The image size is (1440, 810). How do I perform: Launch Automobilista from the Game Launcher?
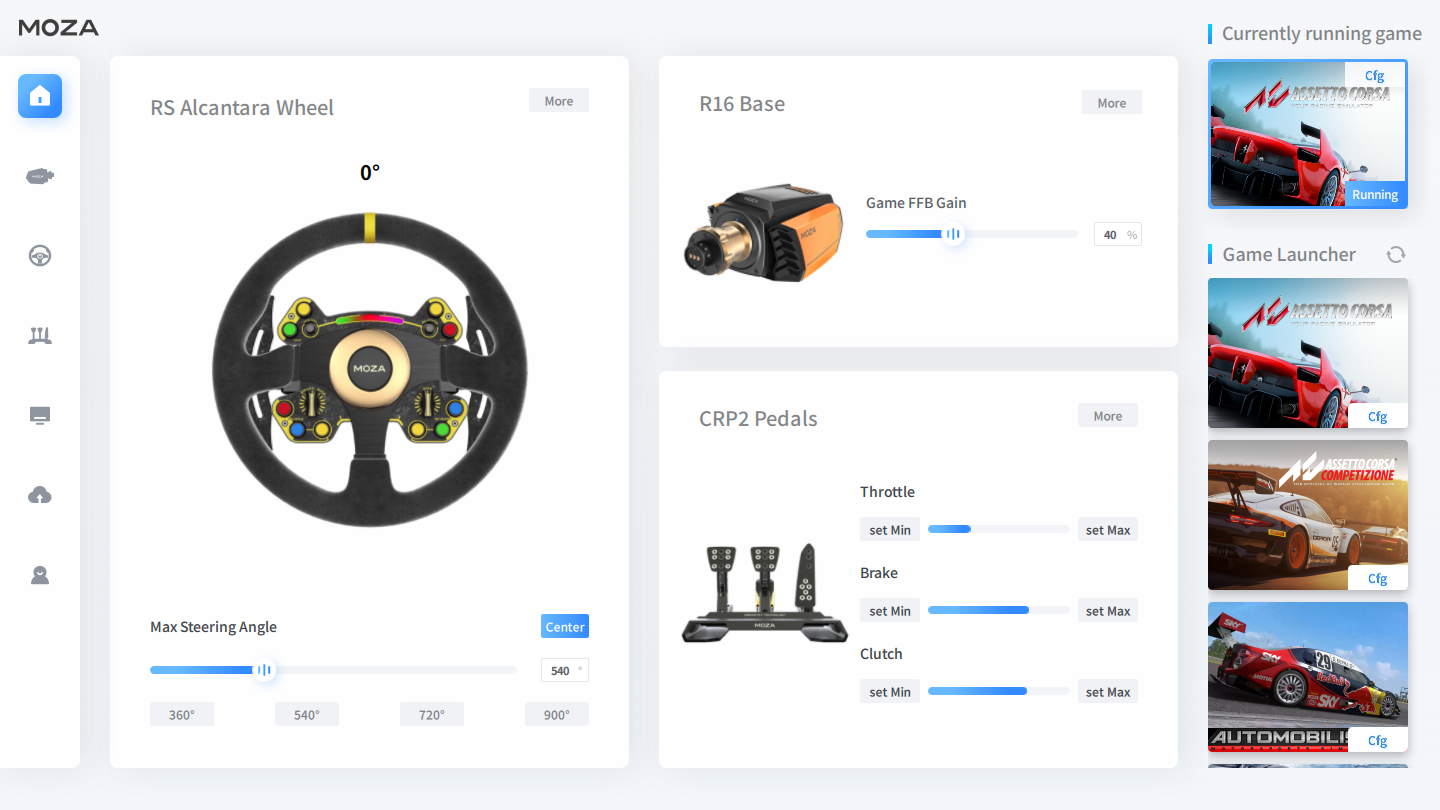[1308, 677]
